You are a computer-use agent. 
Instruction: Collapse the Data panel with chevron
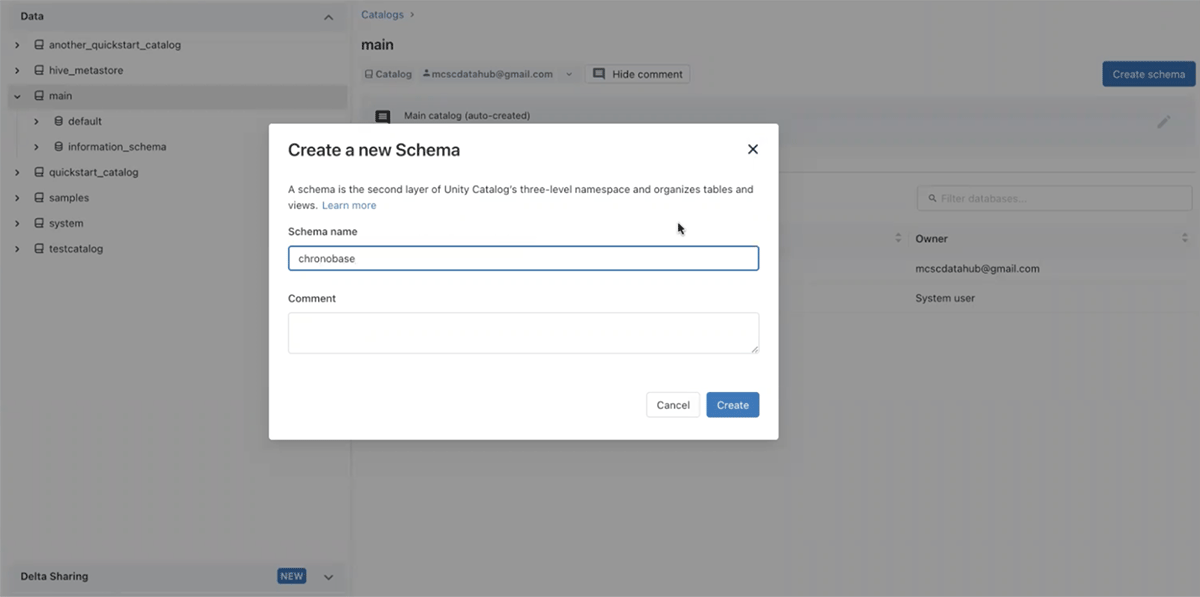coord(328,17)
